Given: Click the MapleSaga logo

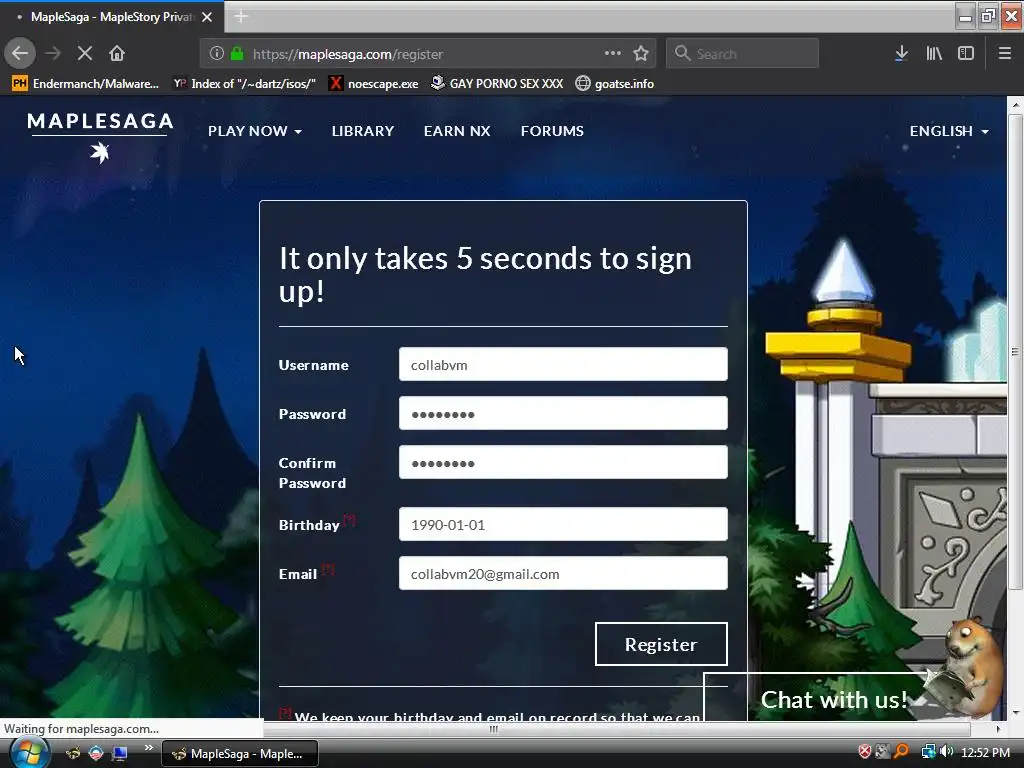Looking at the screenshot, I should tap(100, 136).
